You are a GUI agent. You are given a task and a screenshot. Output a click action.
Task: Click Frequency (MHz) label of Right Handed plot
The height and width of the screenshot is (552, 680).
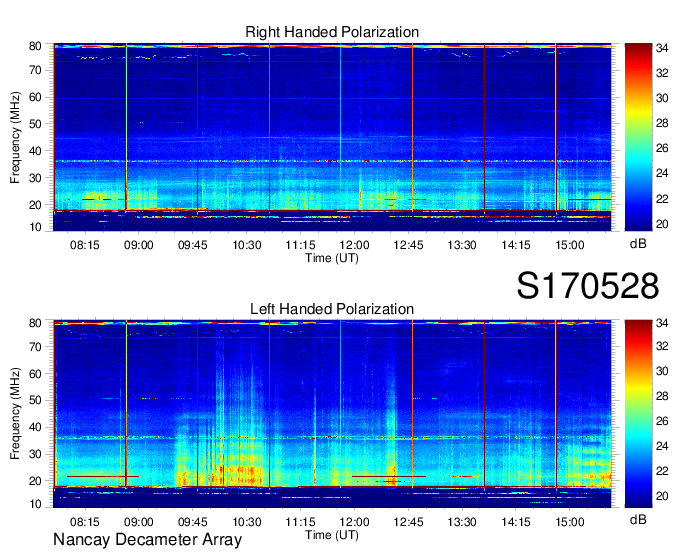[x=15, y=137]
